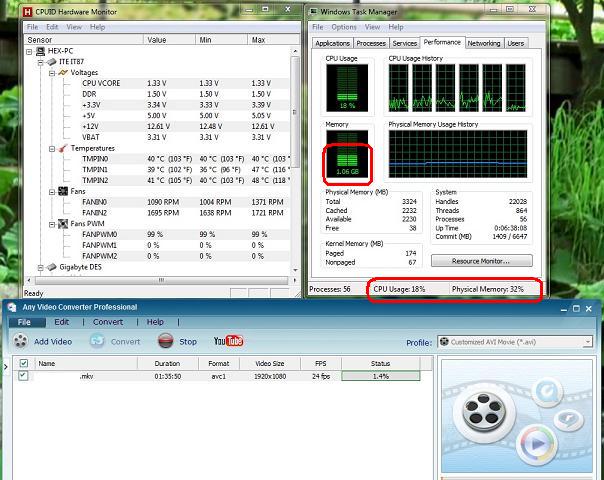Screen dimensions: 604x480
Task: Open Task Manager Options menu
Action: [344, 27]
